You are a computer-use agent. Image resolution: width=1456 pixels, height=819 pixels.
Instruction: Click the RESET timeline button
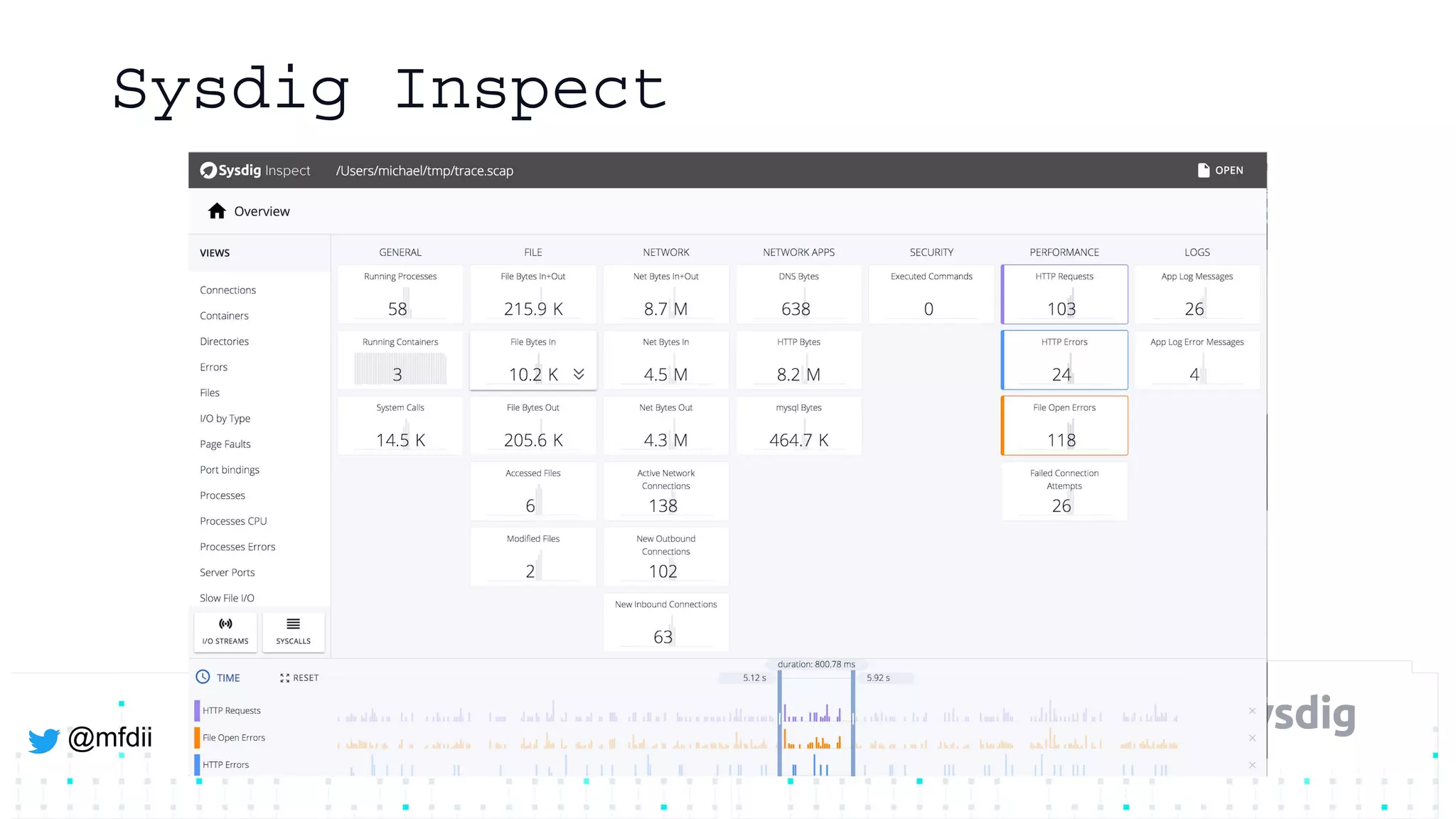[299, 678]
